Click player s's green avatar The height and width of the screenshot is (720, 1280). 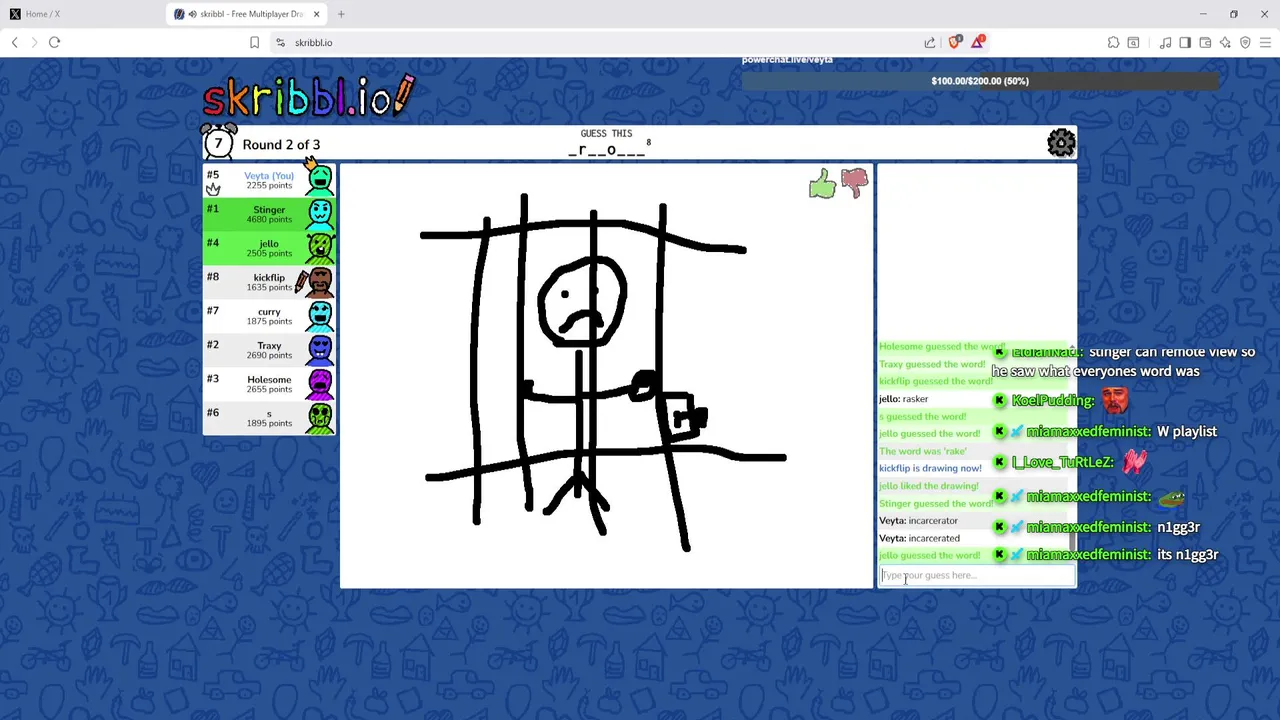(x=320, y=417)
